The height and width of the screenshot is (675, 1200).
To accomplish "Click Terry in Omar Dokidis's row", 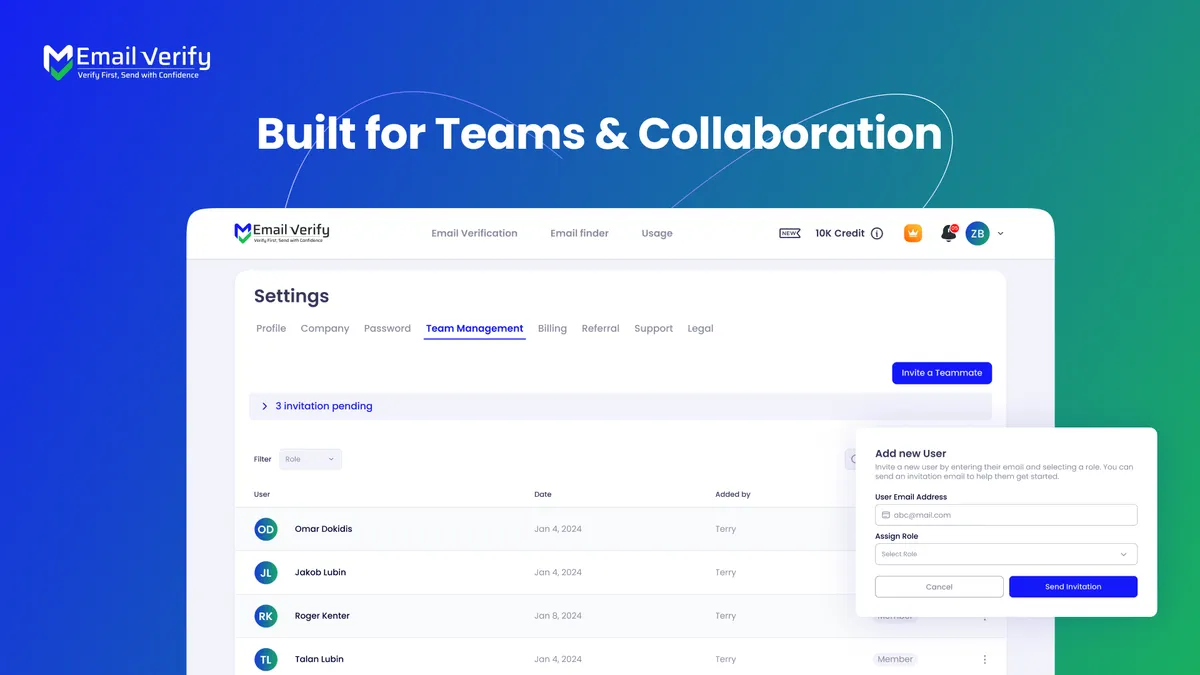I will click(725, 529).
